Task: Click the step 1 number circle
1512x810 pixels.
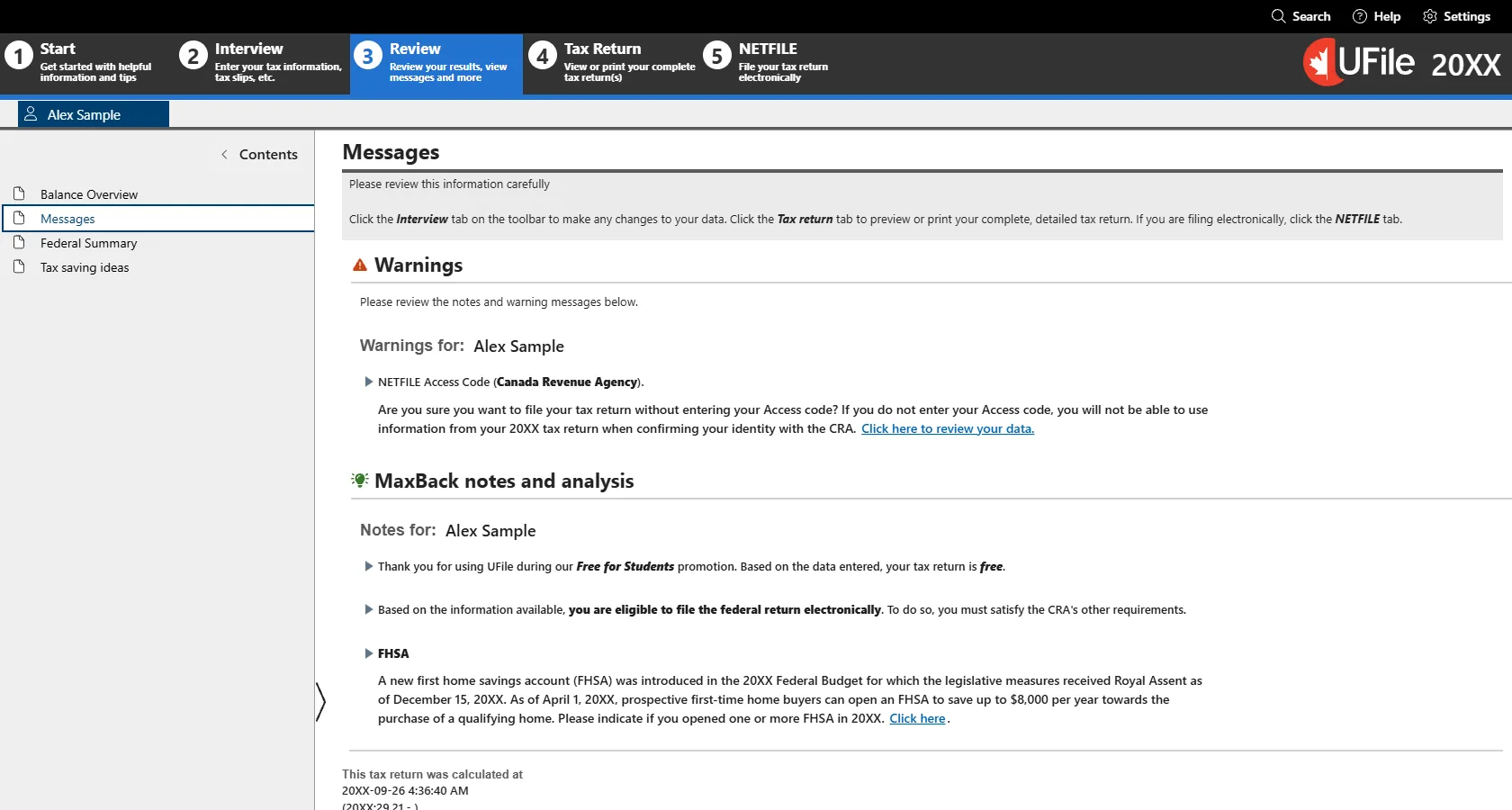Action: pos(19,56)
